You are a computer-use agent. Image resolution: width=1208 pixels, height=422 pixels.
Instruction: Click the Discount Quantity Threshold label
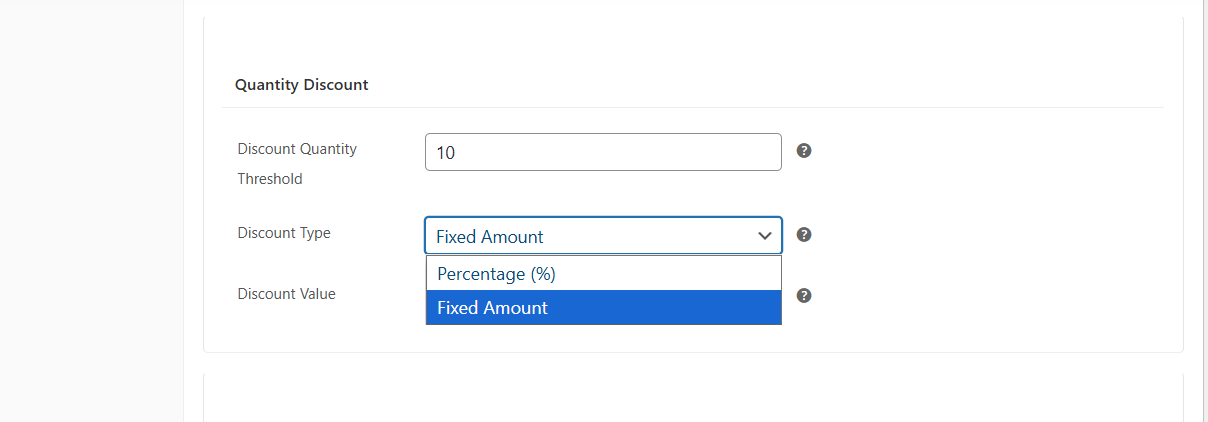tap(297, 149)
